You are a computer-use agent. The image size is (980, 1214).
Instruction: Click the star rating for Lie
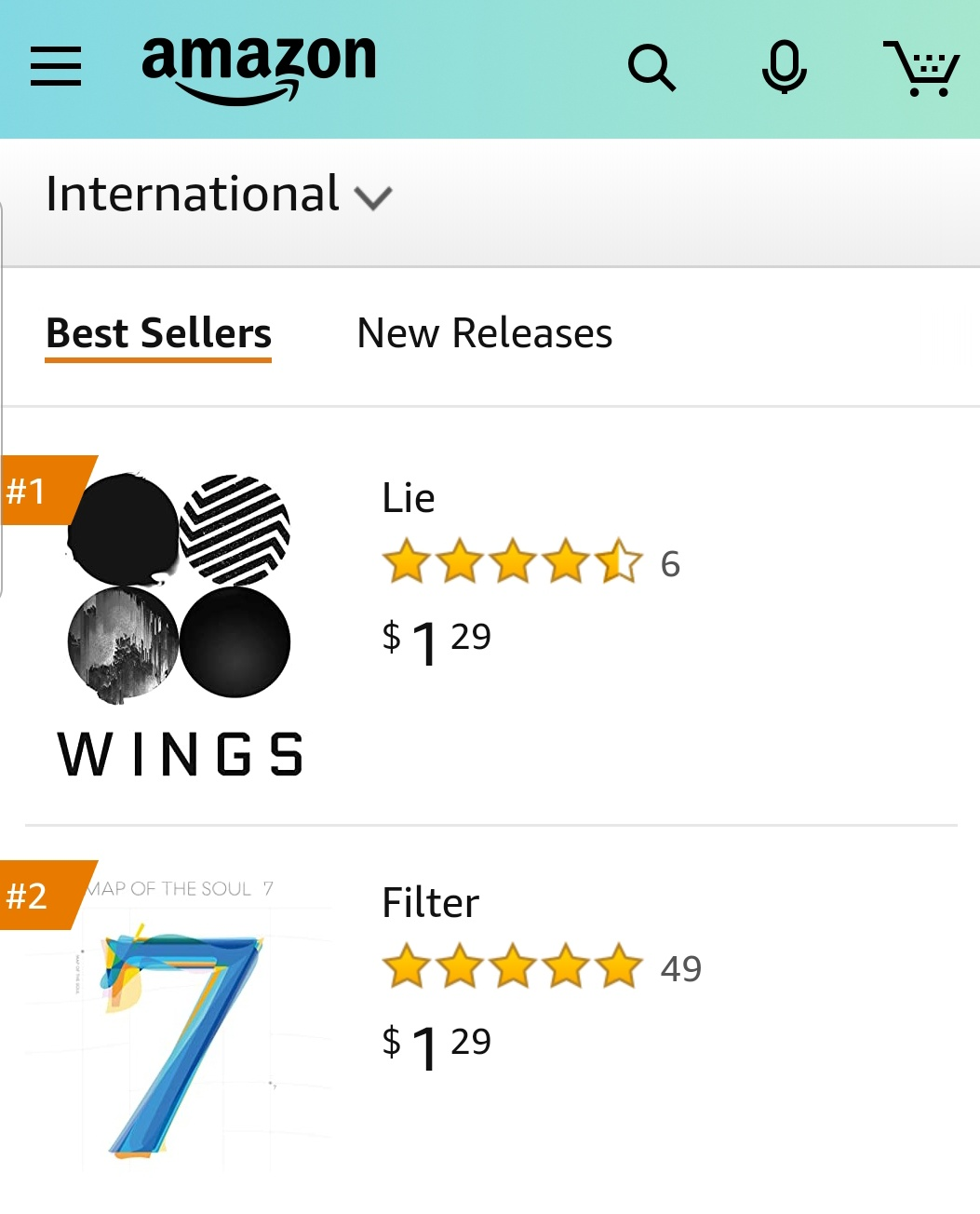[512, 562]
